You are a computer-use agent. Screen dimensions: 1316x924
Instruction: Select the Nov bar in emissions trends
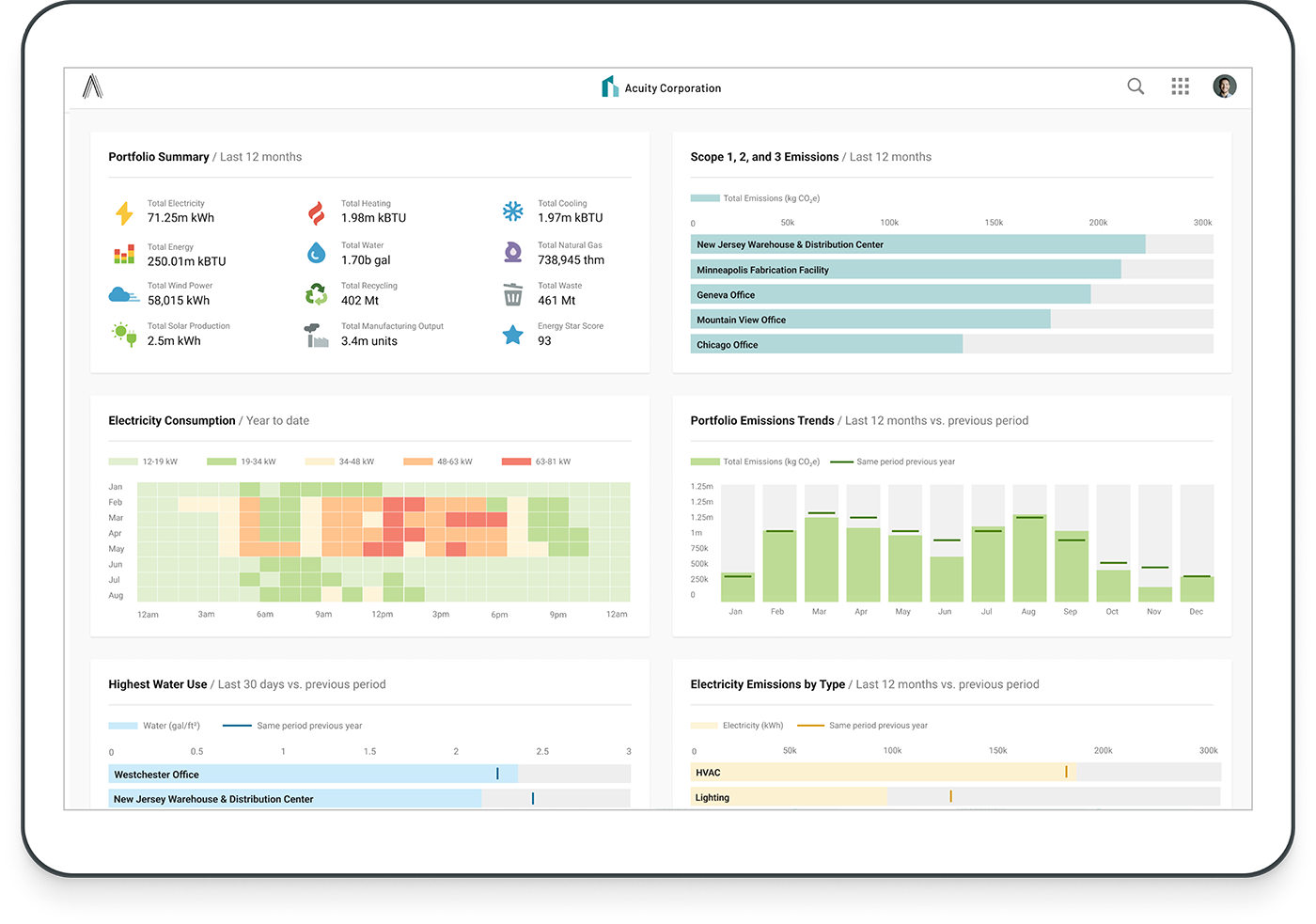[x=1155, y=594]
